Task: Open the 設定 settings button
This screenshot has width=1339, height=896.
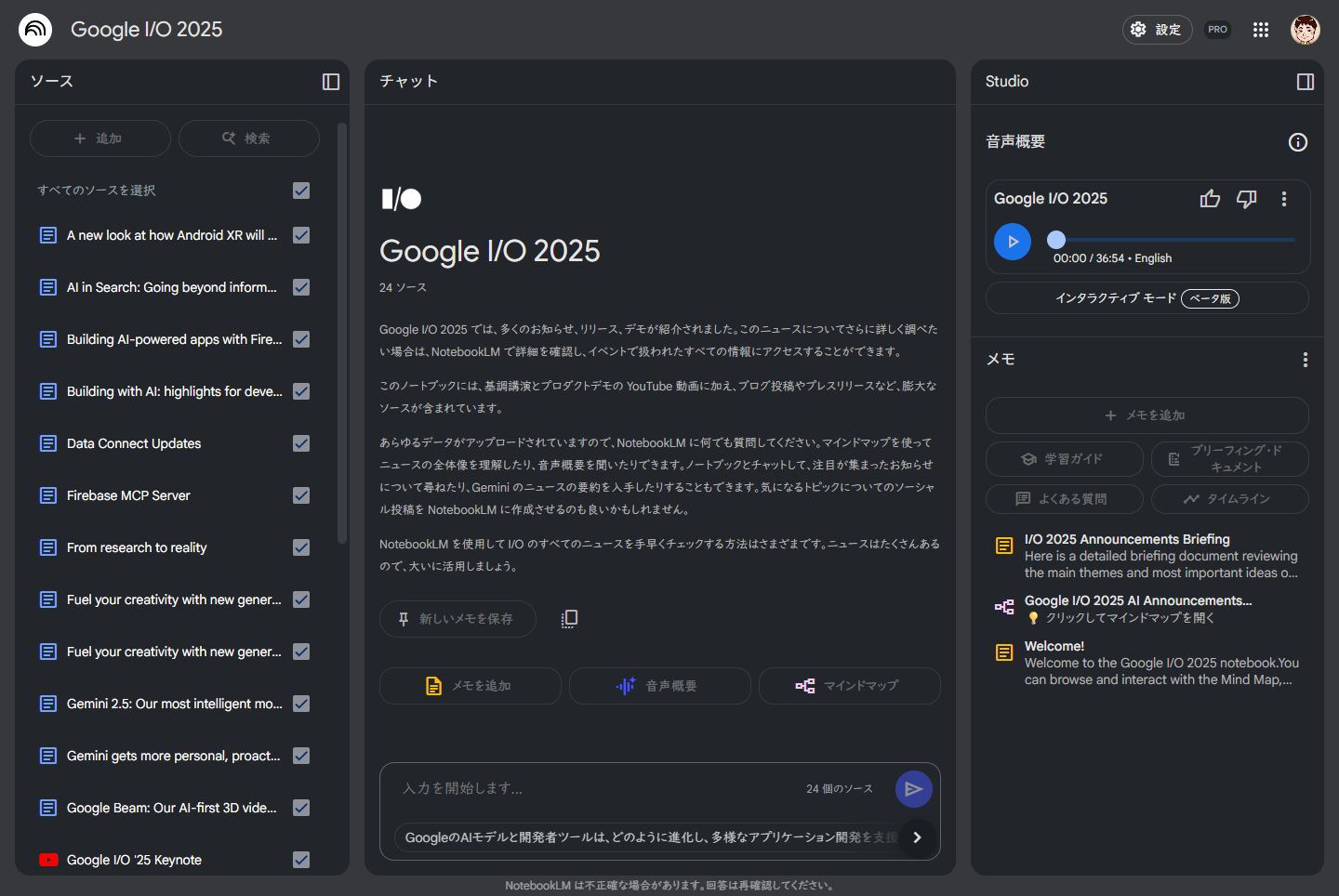Action: [x=1157, y=30]
